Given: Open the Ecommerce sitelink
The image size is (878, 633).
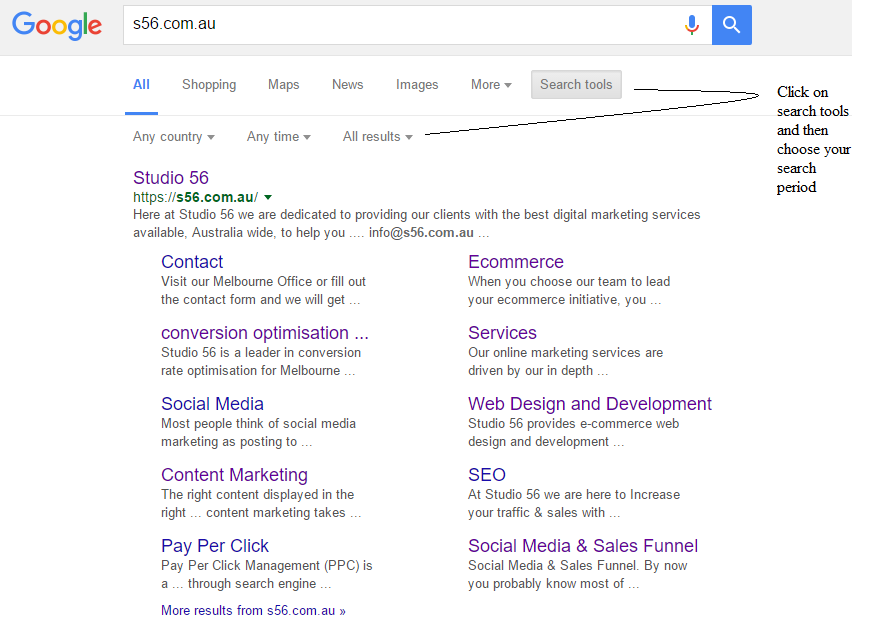Looking at the screenshot, I should point(516,262).
